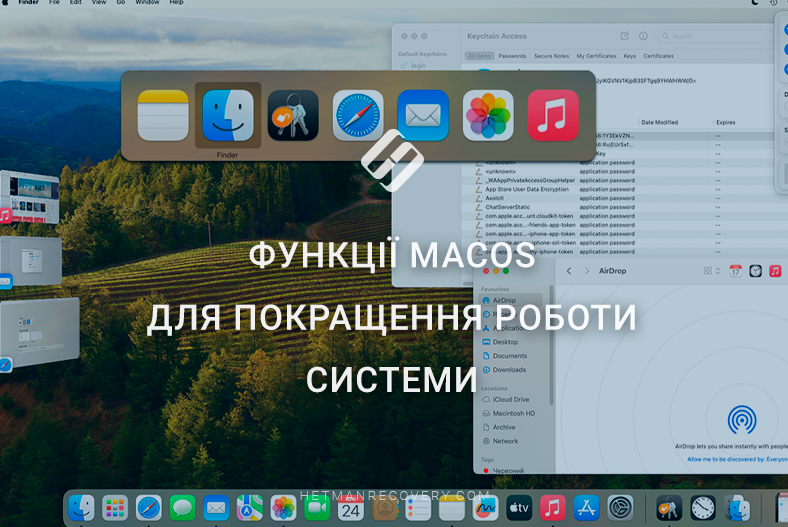Open Apple TV from the Dock
Image resolution: width=788 pixels, height=527 pixels.
519,508
